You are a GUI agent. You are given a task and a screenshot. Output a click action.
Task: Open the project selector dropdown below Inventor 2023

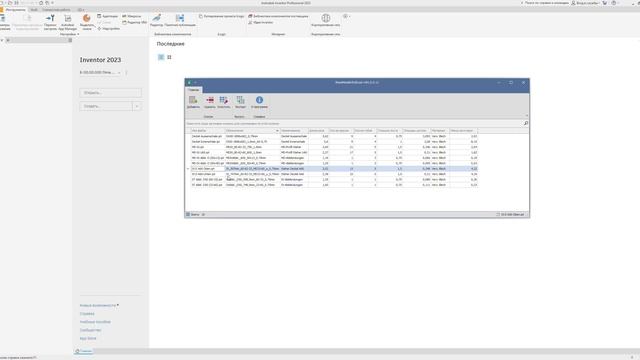(100, 72)
